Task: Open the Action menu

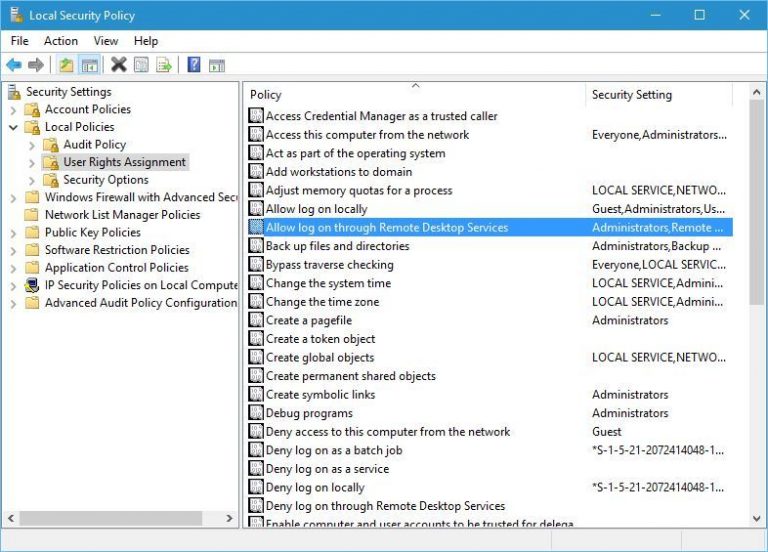Action: tap(61, 41)
